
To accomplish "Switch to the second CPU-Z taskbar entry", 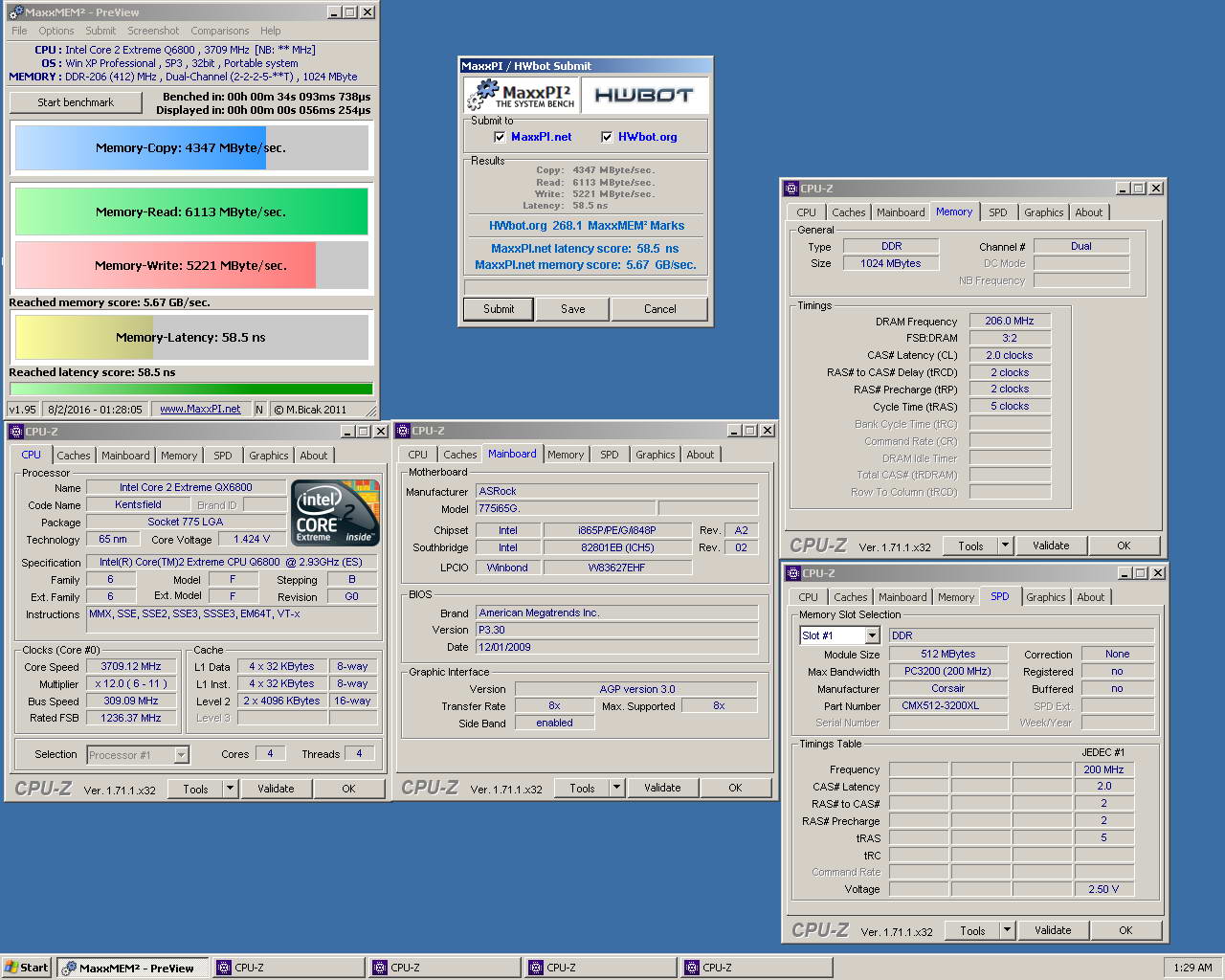I will 445,968.
